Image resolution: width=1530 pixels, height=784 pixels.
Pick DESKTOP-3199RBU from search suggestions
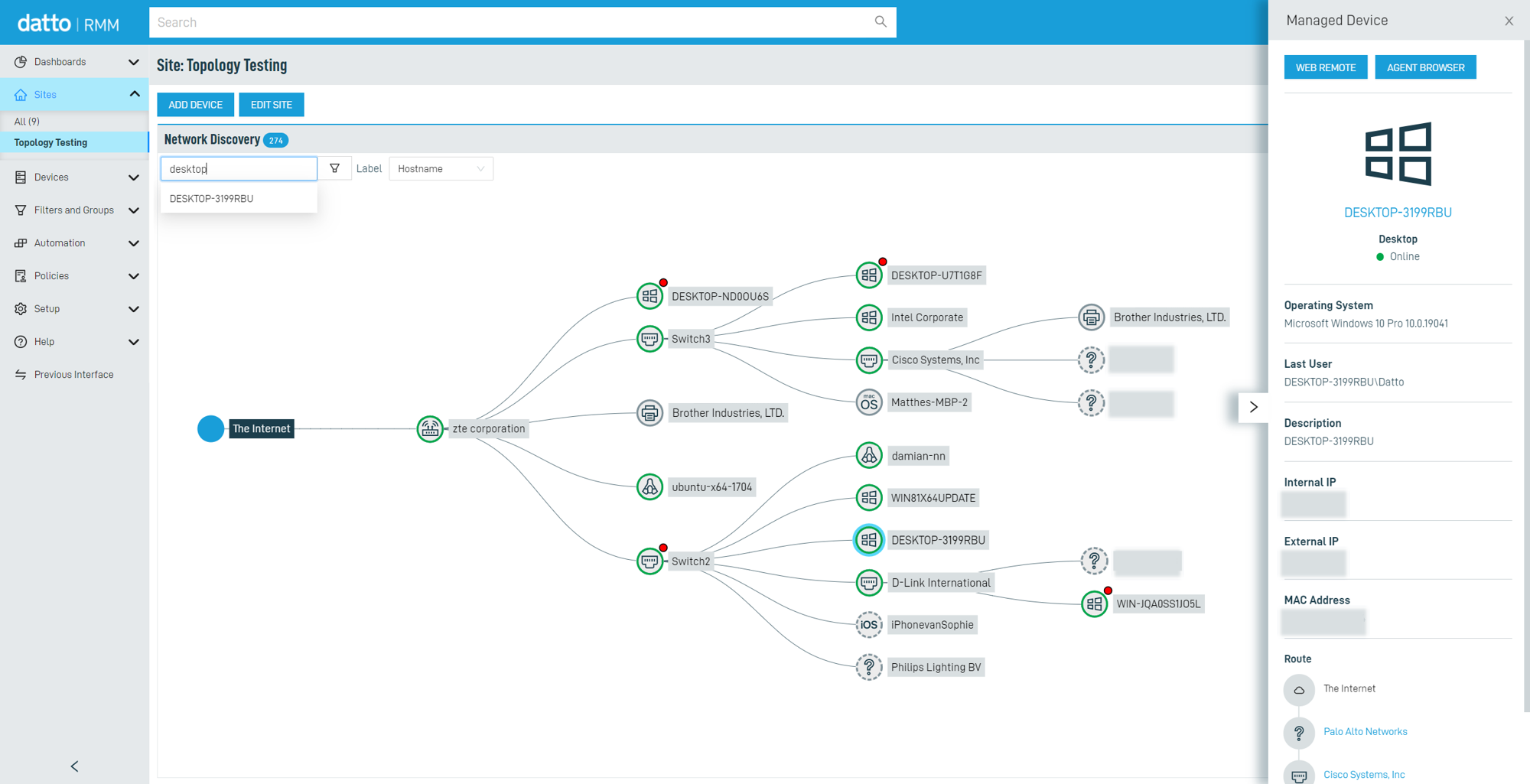[x=239, y=198]
